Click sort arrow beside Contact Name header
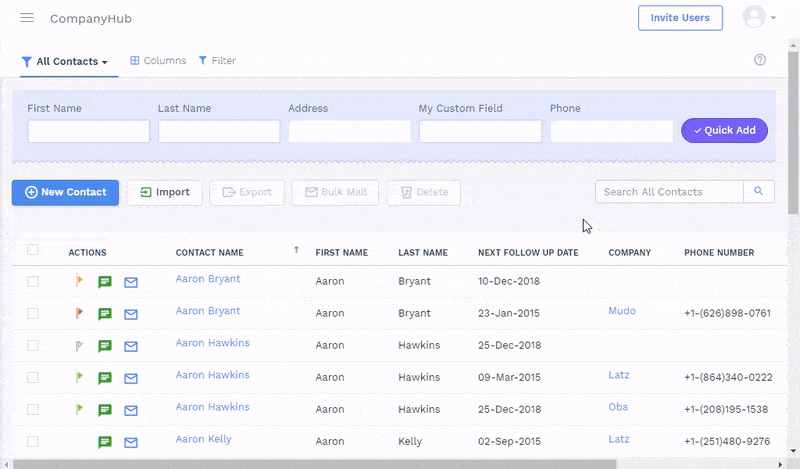Image resolution: width=800 pixels, height=469 pixels. tap(296, 251)
